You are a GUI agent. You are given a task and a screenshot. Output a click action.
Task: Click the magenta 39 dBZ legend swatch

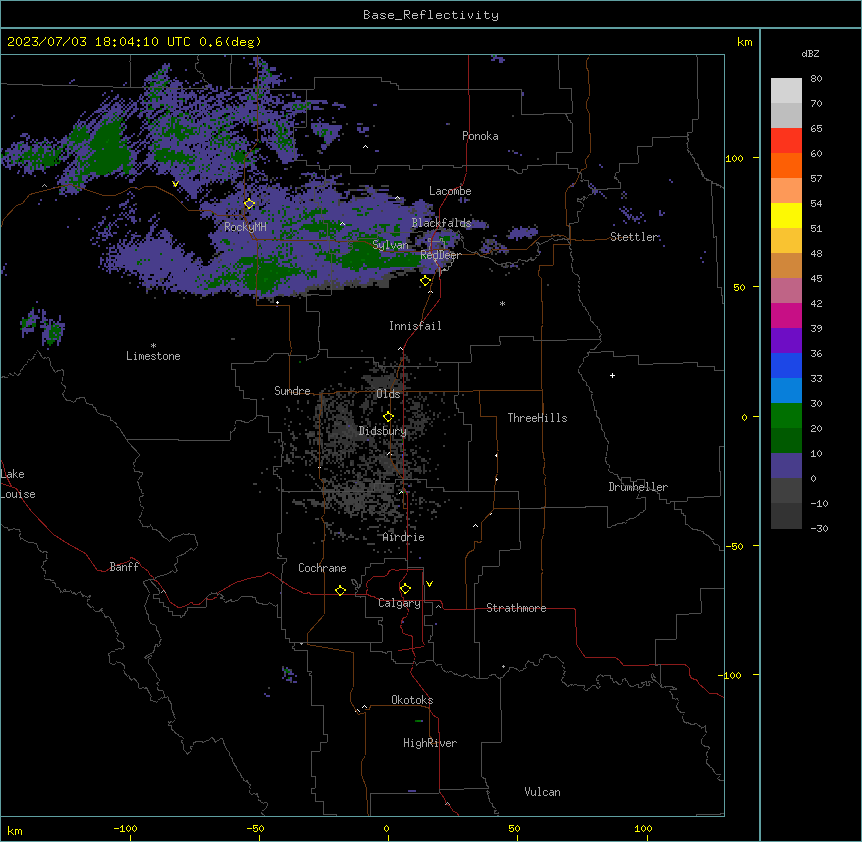pyautogui.click(x=786, y=315)
